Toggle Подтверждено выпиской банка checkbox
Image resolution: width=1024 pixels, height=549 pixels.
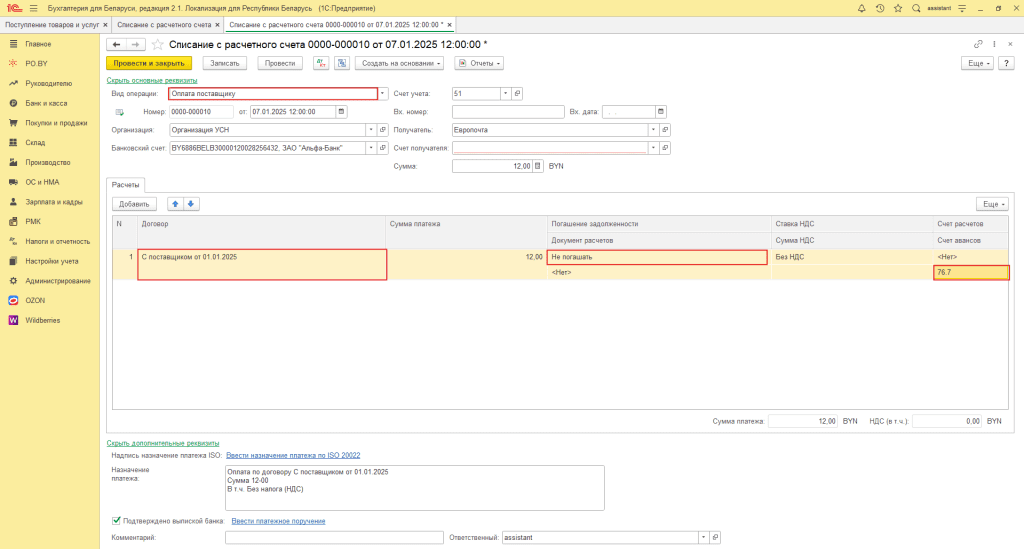click(x=116, y=520)
